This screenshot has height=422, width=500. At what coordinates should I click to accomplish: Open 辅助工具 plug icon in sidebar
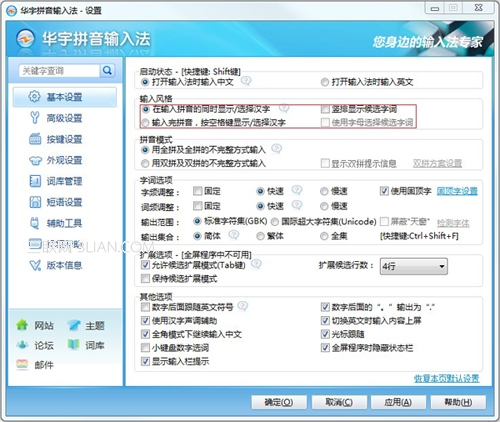point(34,223)
